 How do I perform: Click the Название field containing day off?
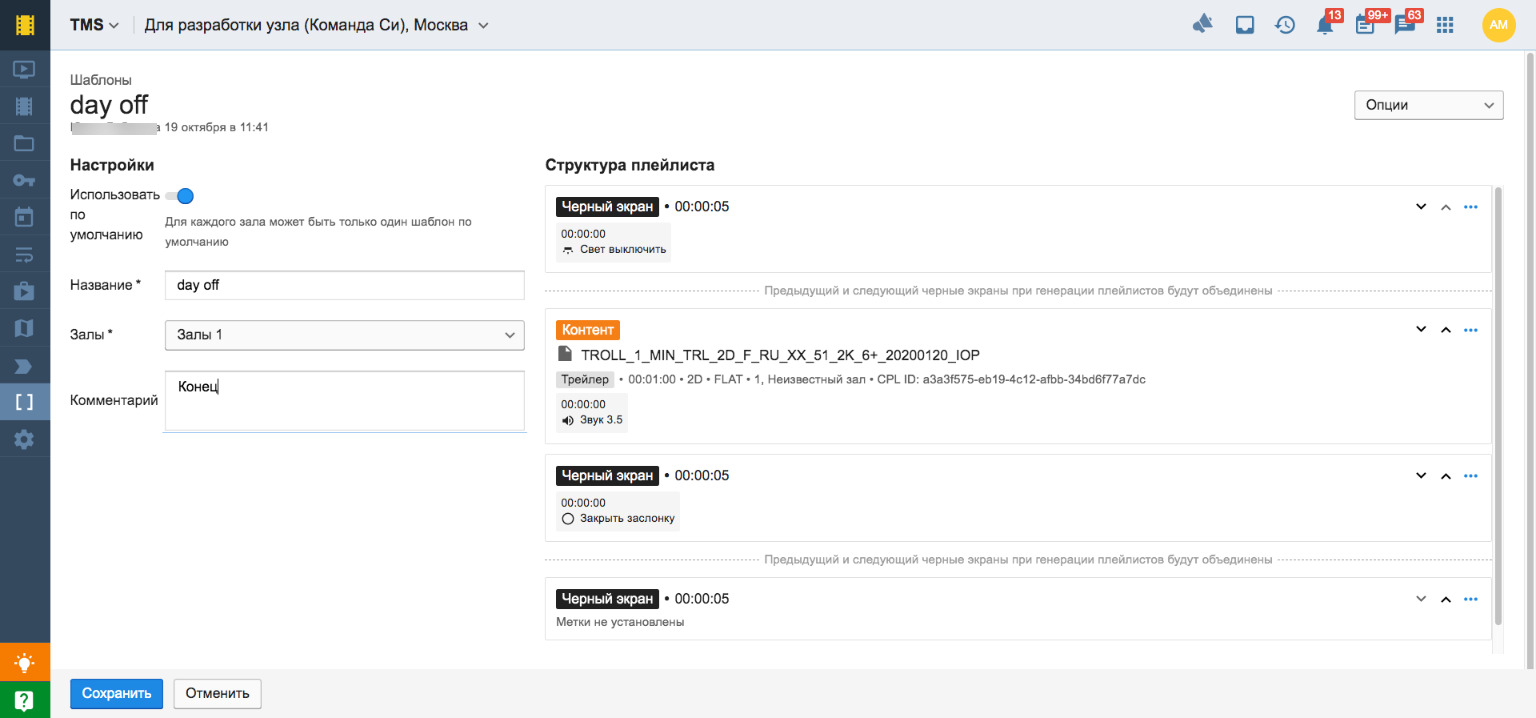click(x=344, y=285)
